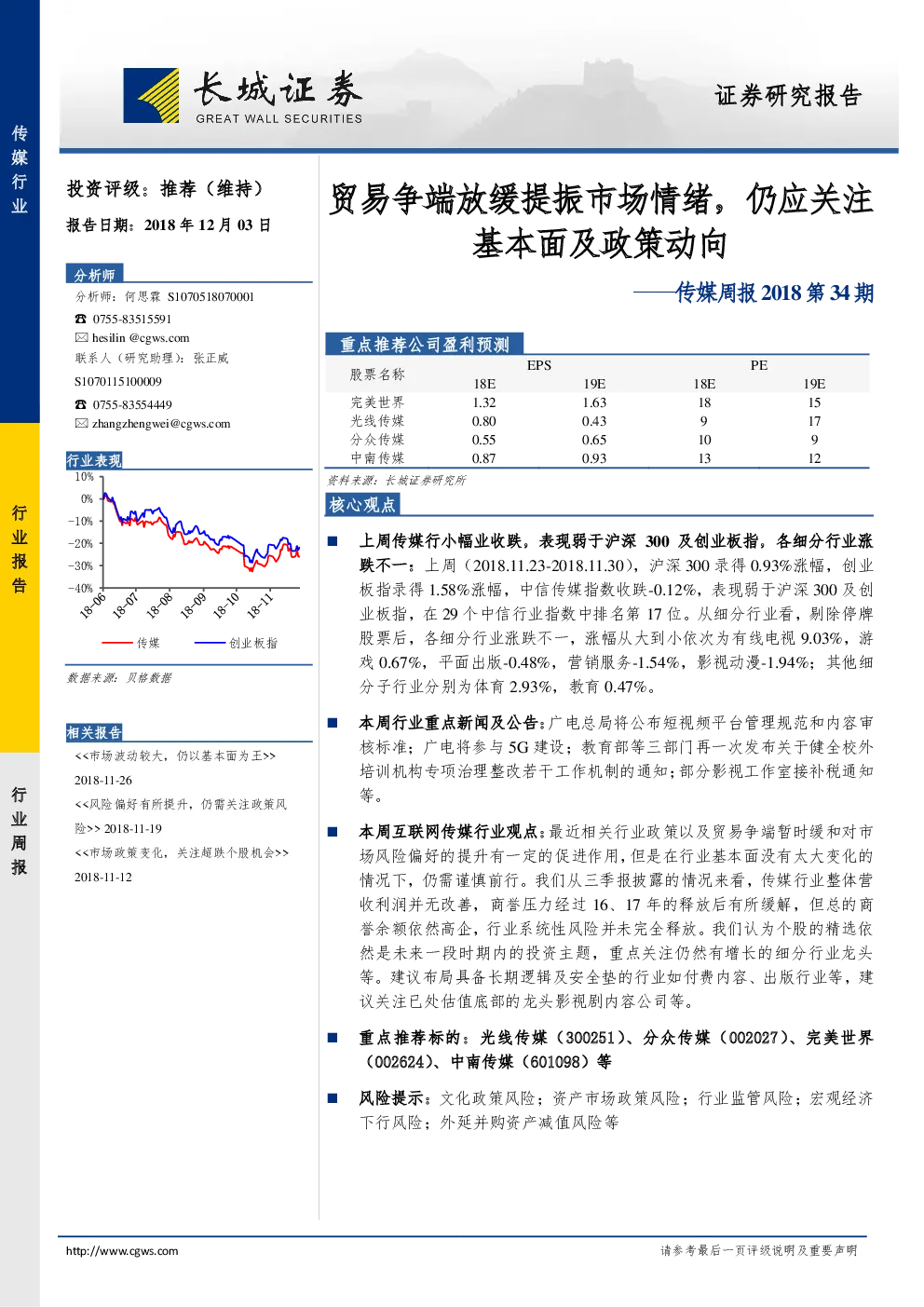Click the envelope icon beside zhangzhengwei@cgws.com
Image resolution: width=924 pixels, height=1307 pixels.
point(81,424)
